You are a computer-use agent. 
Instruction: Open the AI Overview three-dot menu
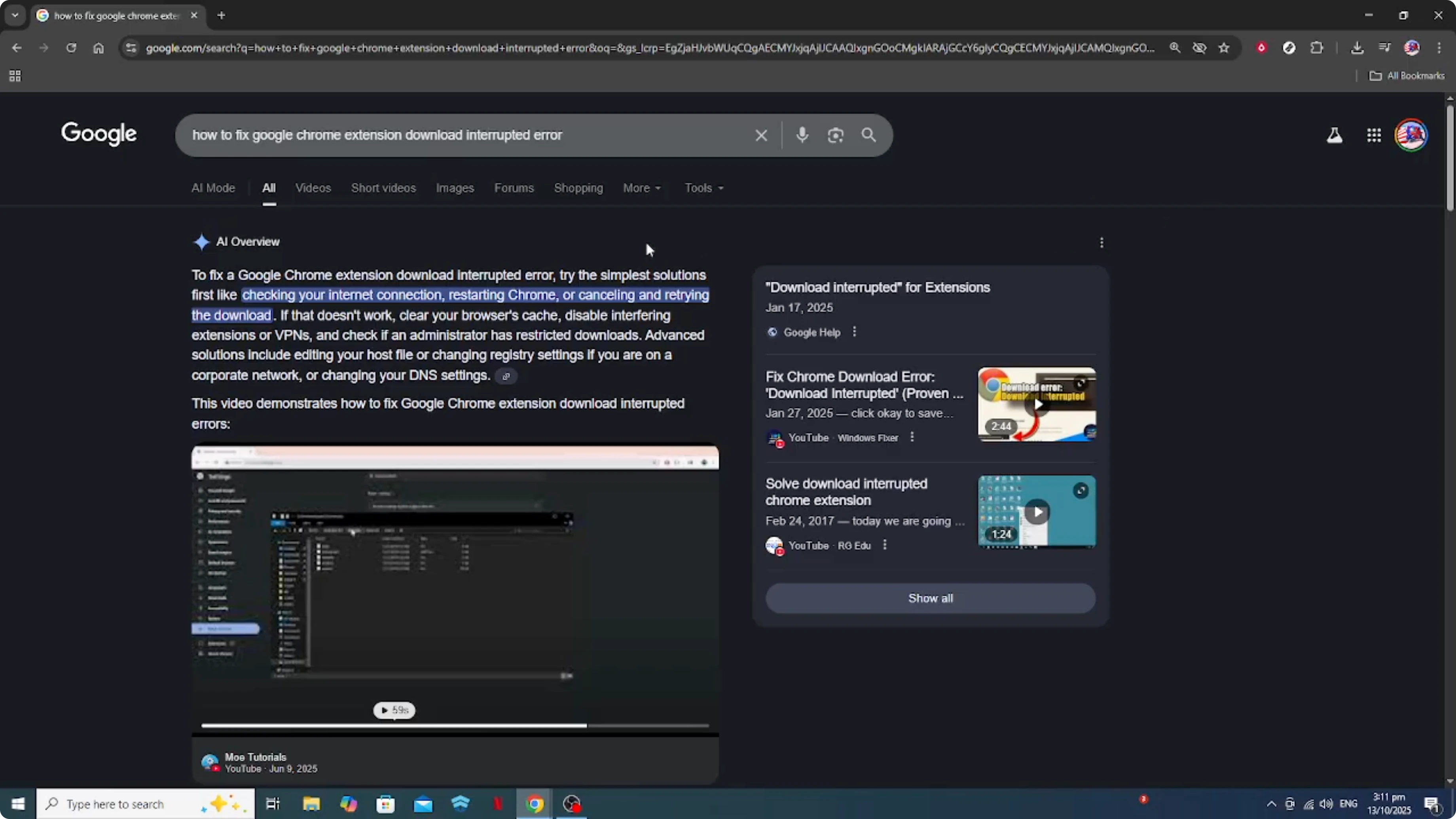(x=1101, y=242)
